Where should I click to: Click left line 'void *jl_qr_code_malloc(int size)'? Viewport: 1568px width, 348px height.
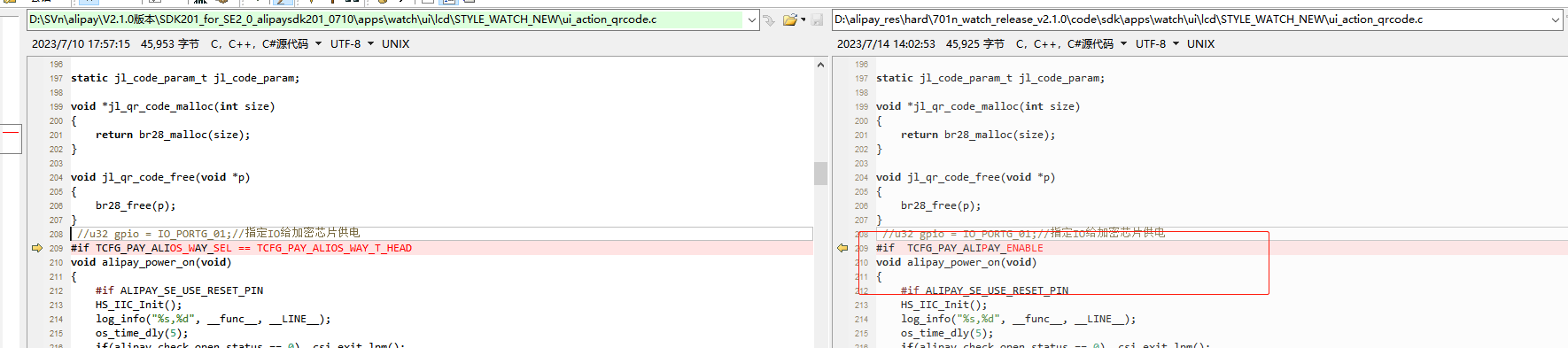point(173,106)
